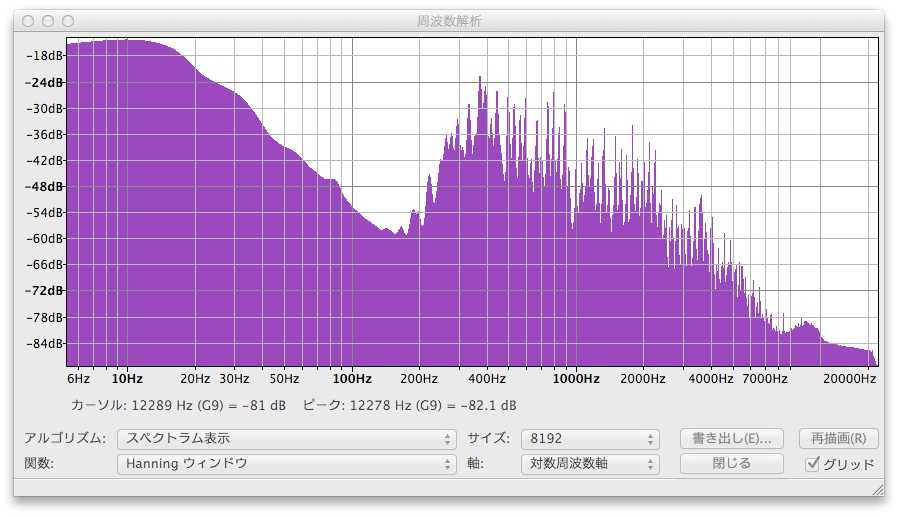Open the 軸 dropdown showing 対数周波数軸

(590, 463)
